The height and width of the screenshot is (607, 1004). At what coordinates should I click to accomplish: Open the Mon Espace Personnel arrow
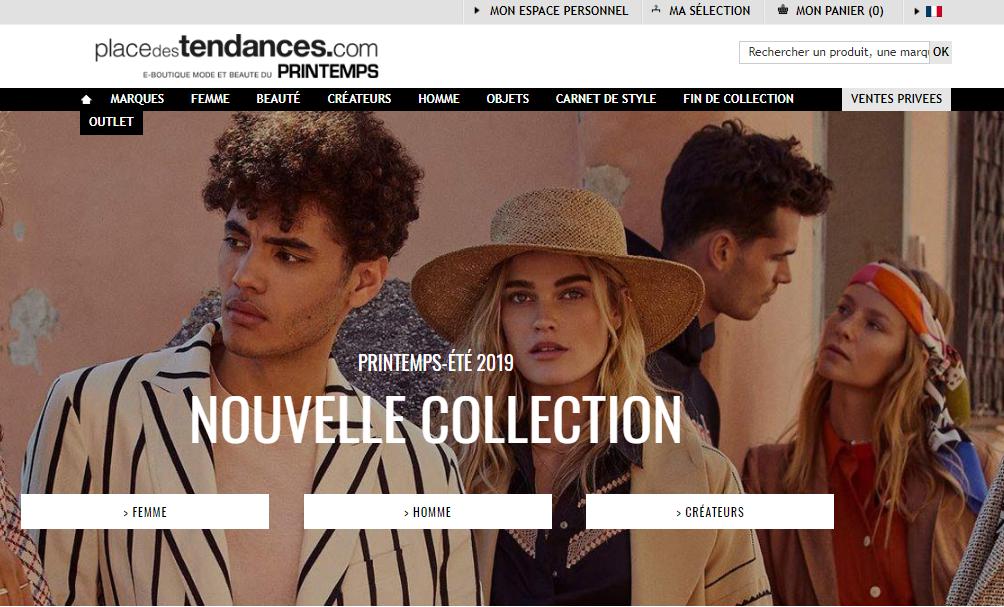tap(476, 11)
